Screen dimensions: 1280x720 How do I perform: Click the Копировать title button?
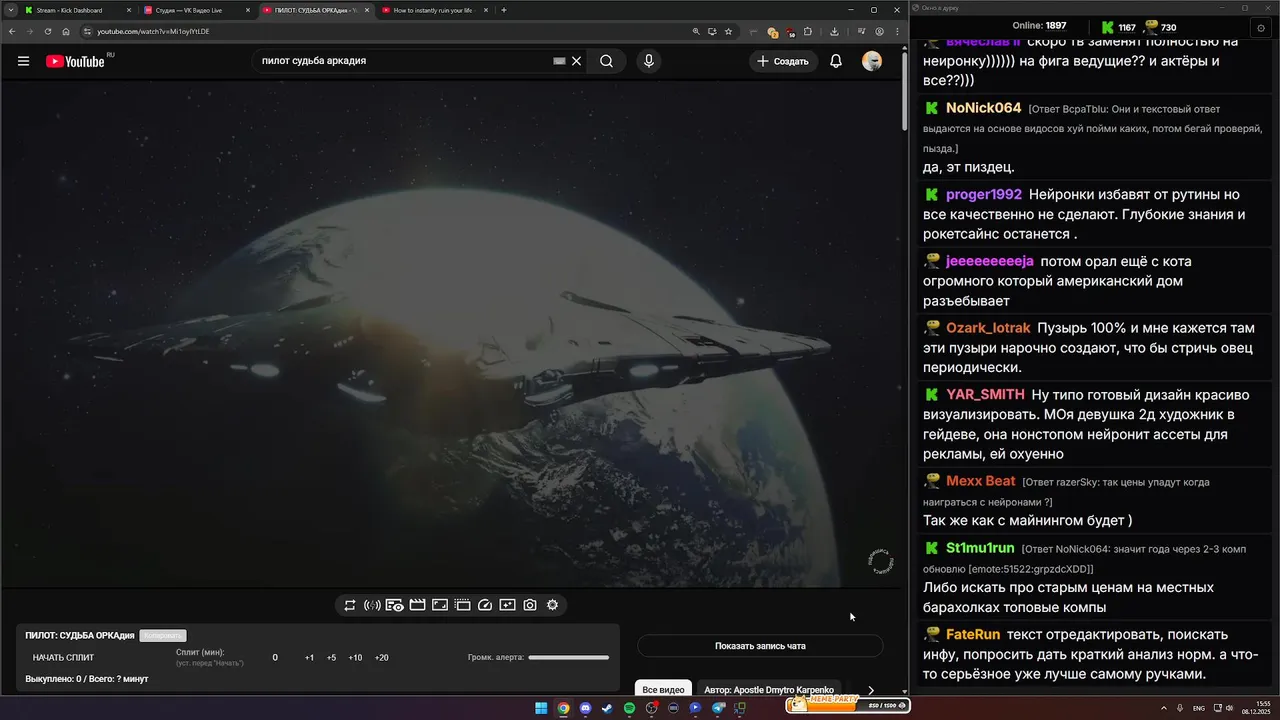point(162,636)
